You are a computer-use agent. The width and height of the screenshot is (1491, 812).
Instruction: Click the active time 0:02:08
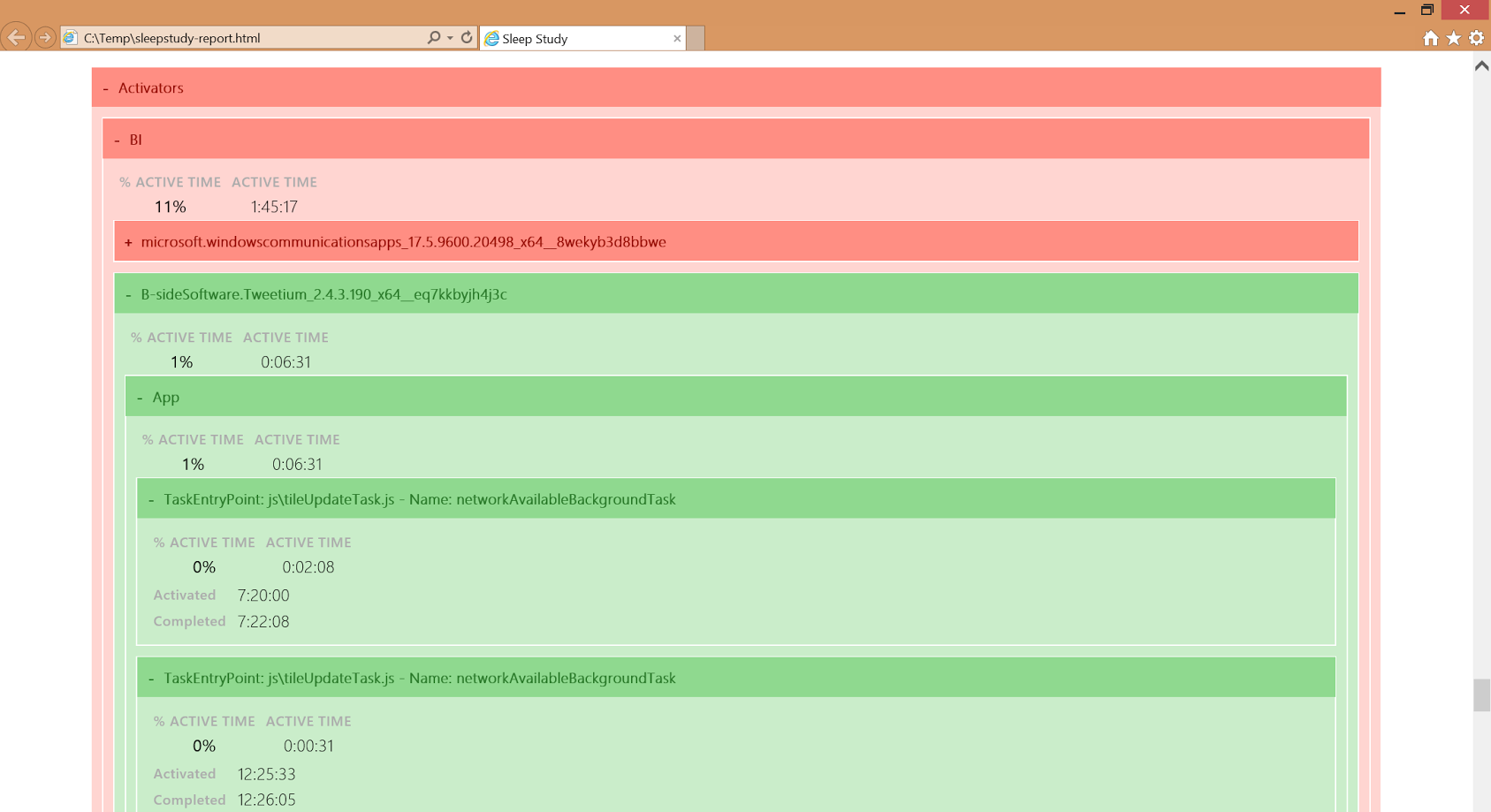point(308,567)
